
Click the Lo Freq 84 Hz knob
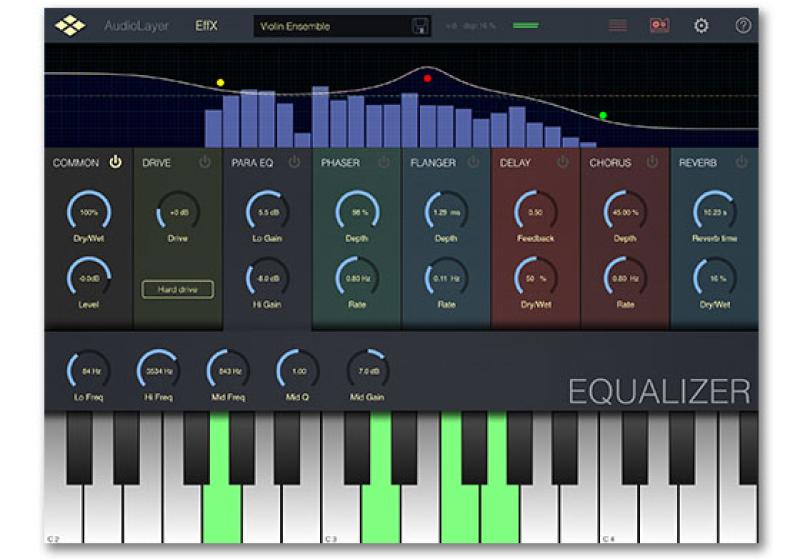pyautogui.click(x=89, y=371)
